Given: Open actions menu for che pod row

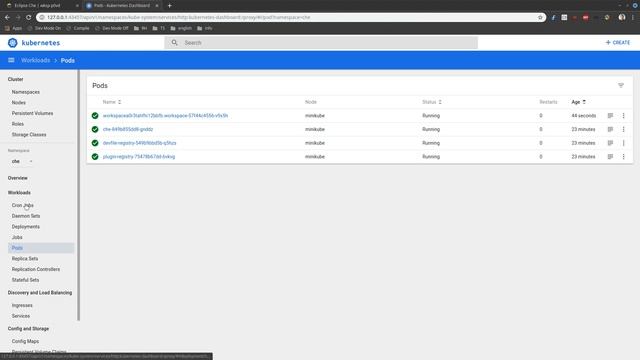Looking at the screenshot, I should click(x=623, y=129).
